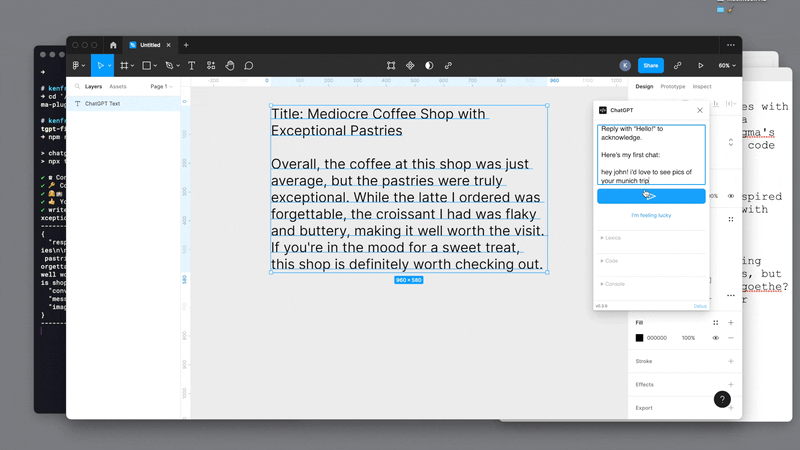This screenshot has width=800, height=450.
Task: Remove the fill with minus icon
Action: click(731, 338)
